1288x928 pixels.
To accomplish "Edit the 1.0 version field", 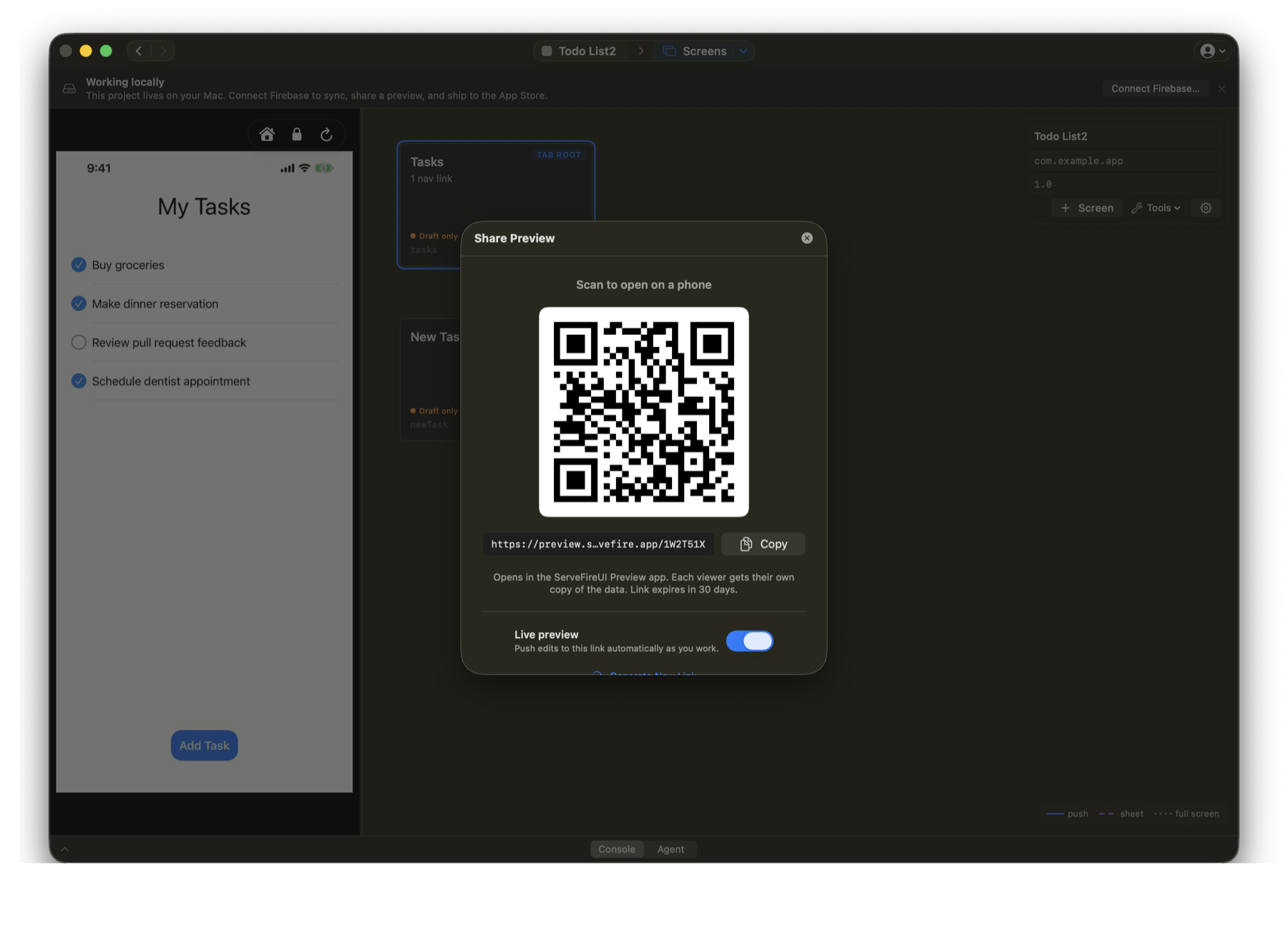I will click(1123, 185).
